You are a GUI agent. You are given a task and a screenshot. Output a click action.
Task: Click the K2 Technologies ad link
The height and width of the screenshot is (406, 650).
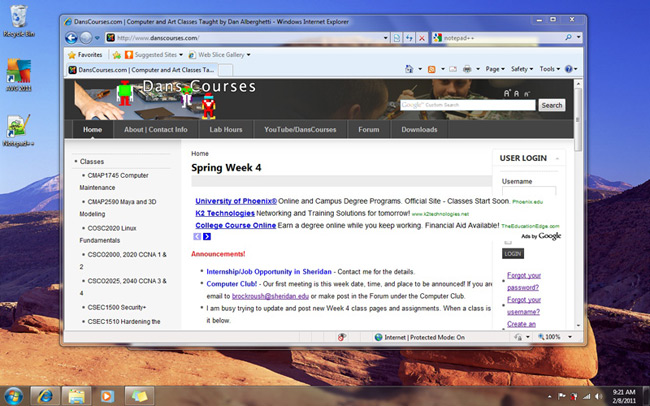(x=225, y=213)
